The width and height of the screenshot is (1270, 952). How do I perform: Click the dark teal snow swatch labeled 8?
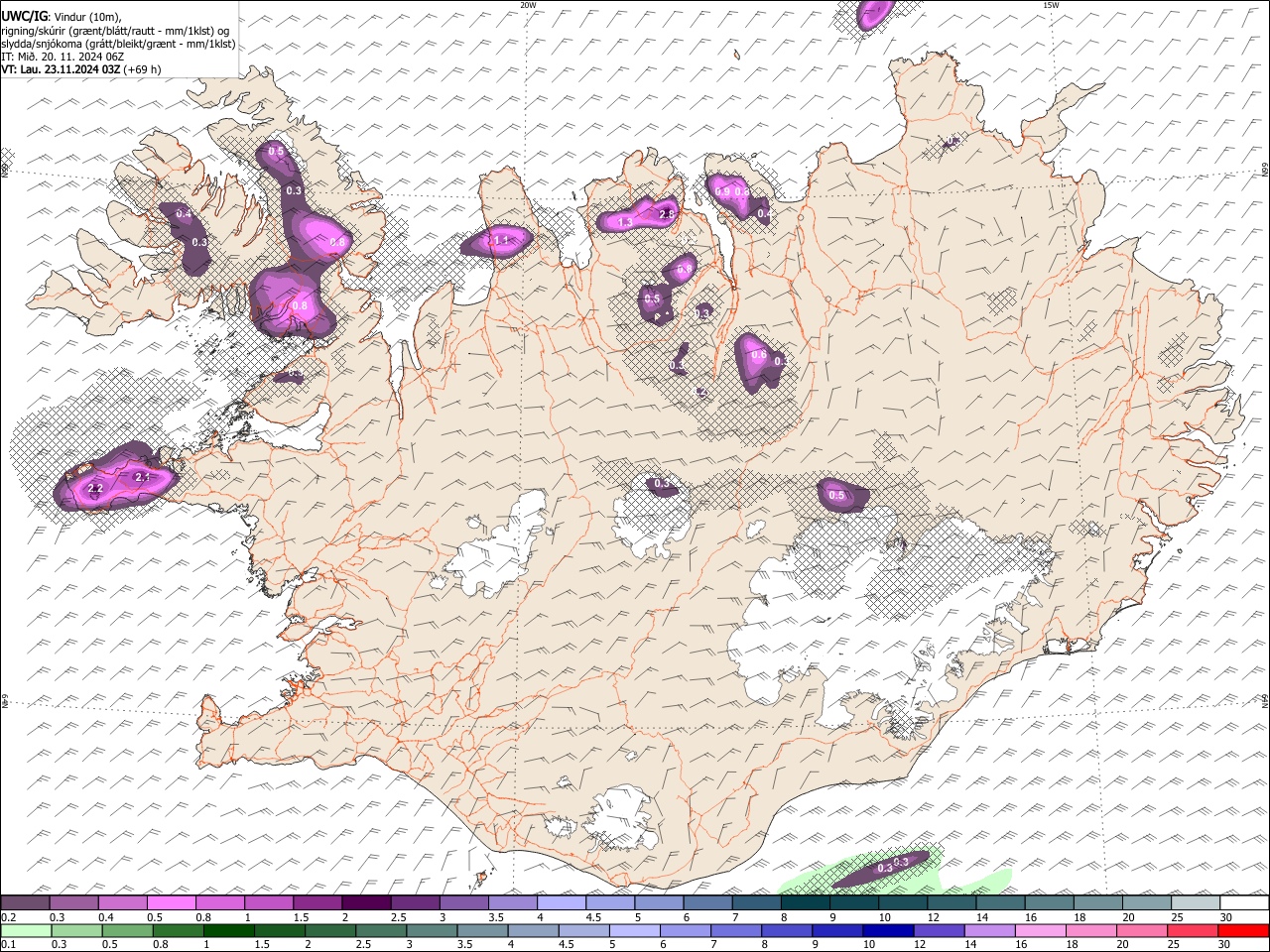pyautogui.click(x=806, y=902)
